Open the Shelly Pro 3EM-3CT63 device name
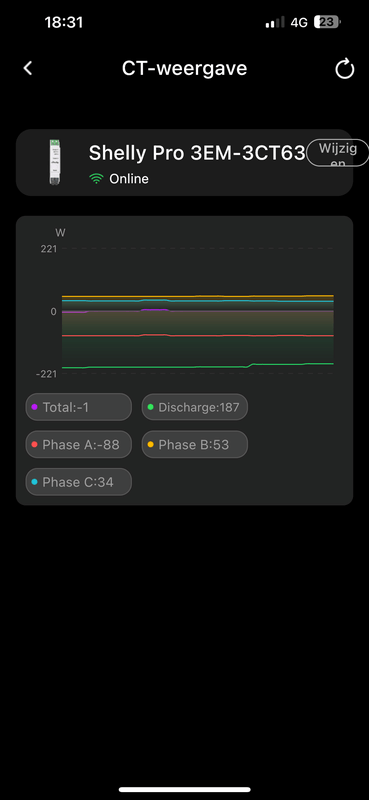 (197, 153)
